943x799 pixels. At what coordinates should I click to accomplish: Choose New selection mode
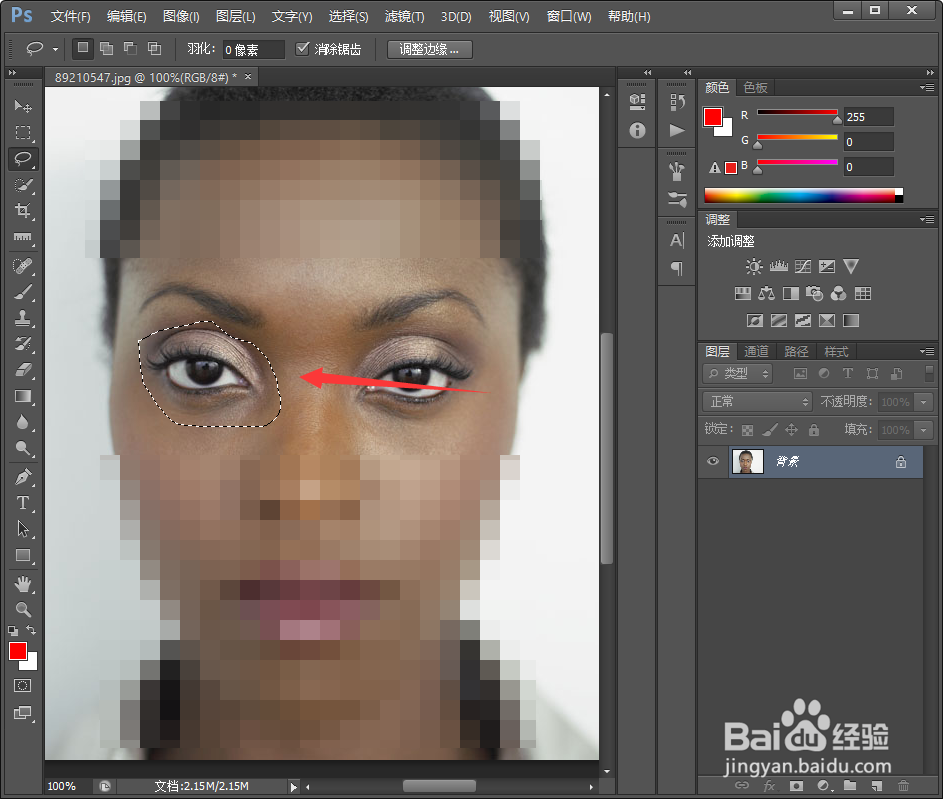point(83,48)
